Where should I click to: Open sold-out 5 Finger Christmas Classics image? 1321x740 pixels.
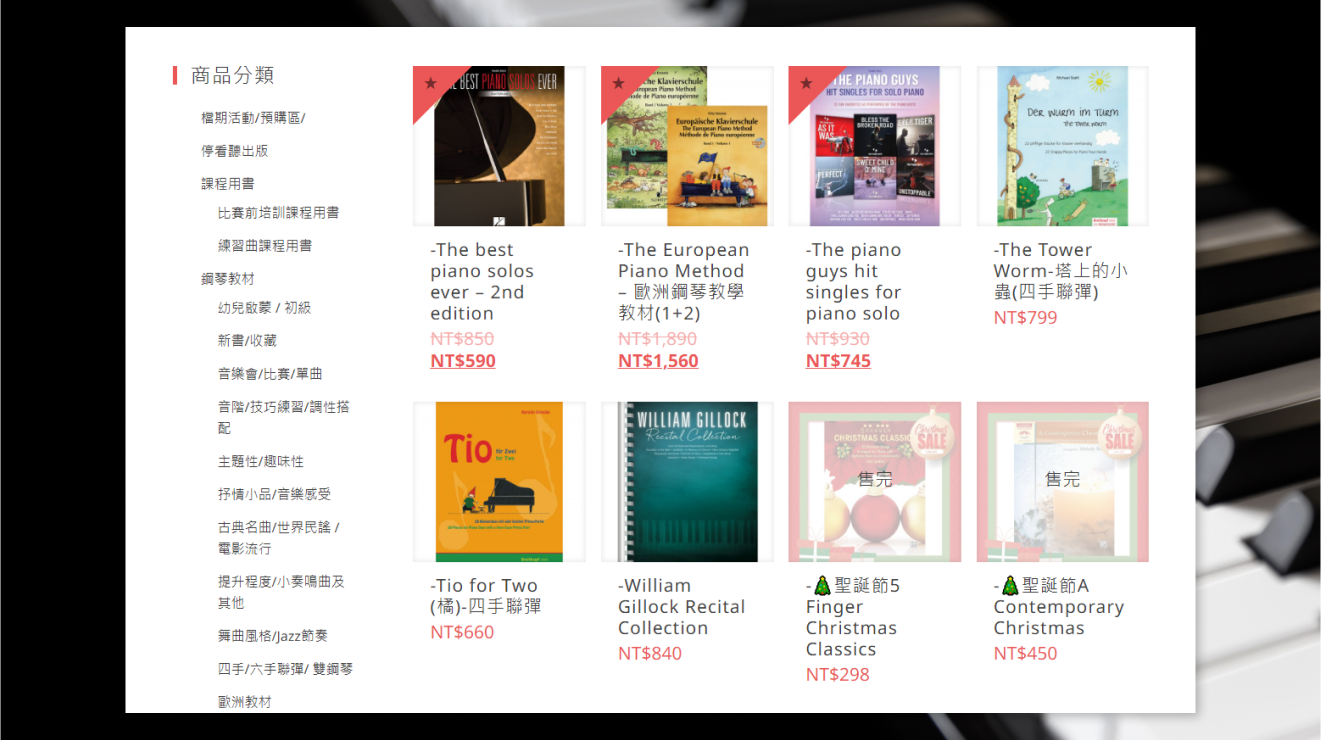tap(875, 482)
